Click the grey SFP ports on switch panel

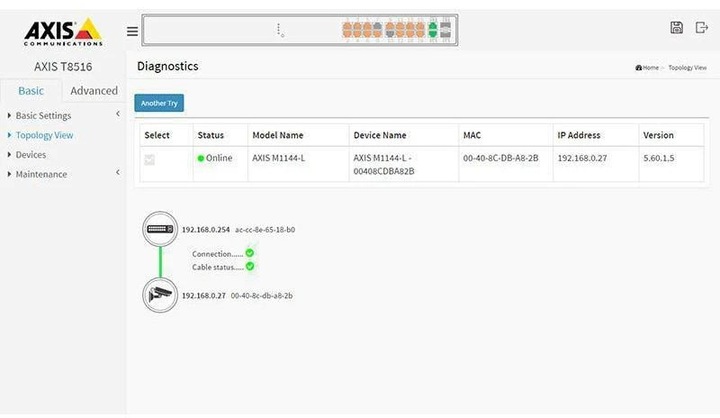point(445,30)
